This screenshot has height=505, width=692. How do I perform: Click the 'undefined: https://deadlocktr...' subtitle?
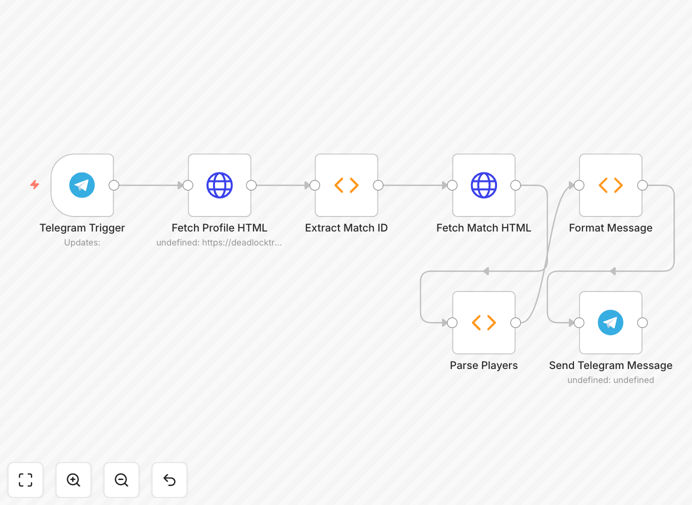(x=219, y=242)
